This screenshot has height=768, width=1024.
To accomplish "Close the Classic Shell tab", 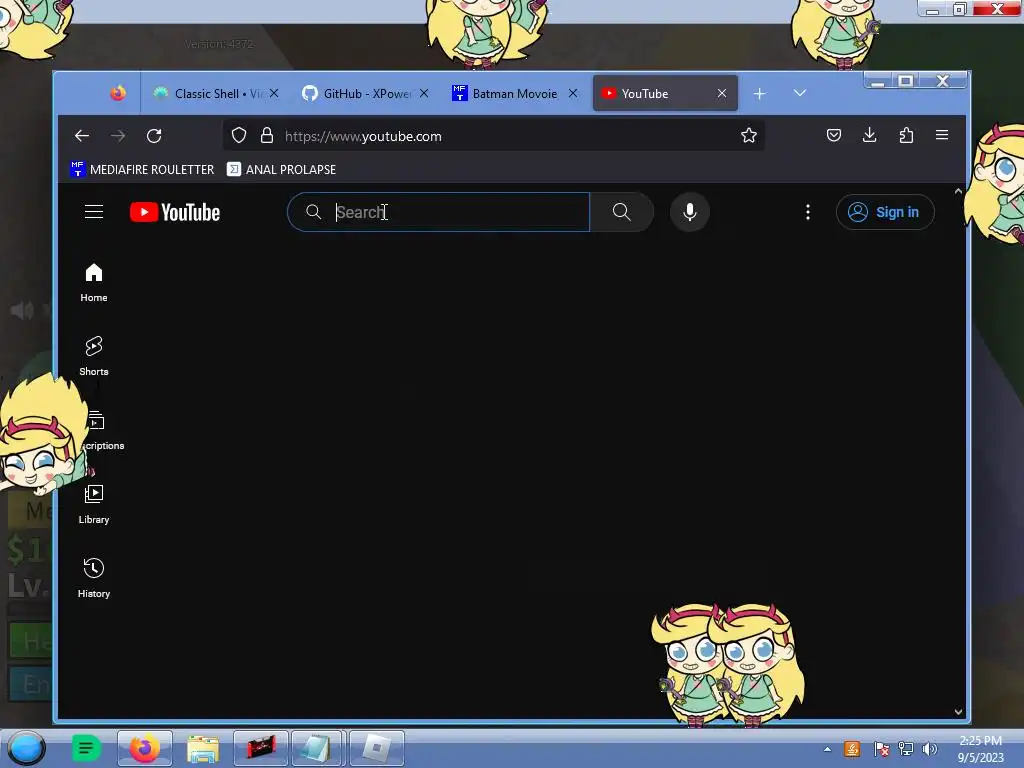I will (274, 93).
